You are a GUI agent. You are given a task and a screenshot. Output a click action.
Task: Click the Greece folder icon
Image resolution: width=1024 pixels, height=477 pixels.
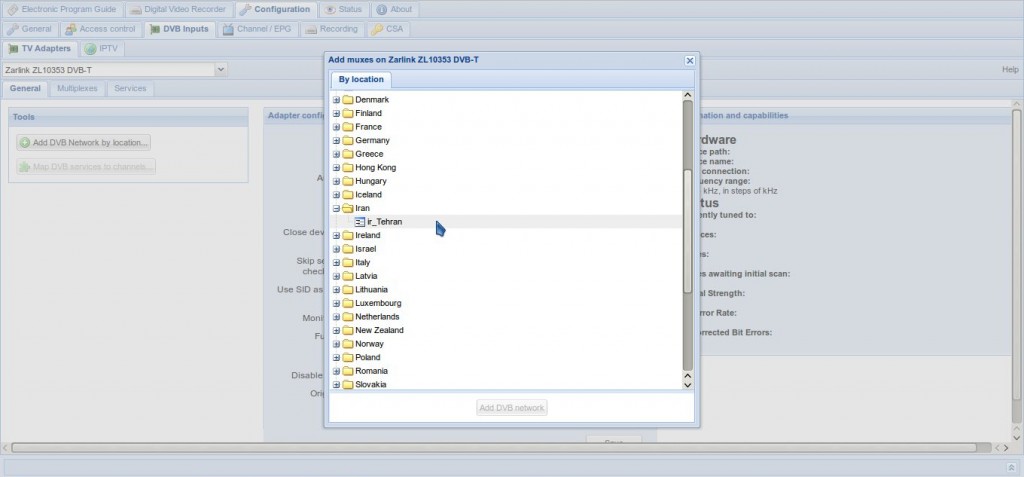coord(347,154)
